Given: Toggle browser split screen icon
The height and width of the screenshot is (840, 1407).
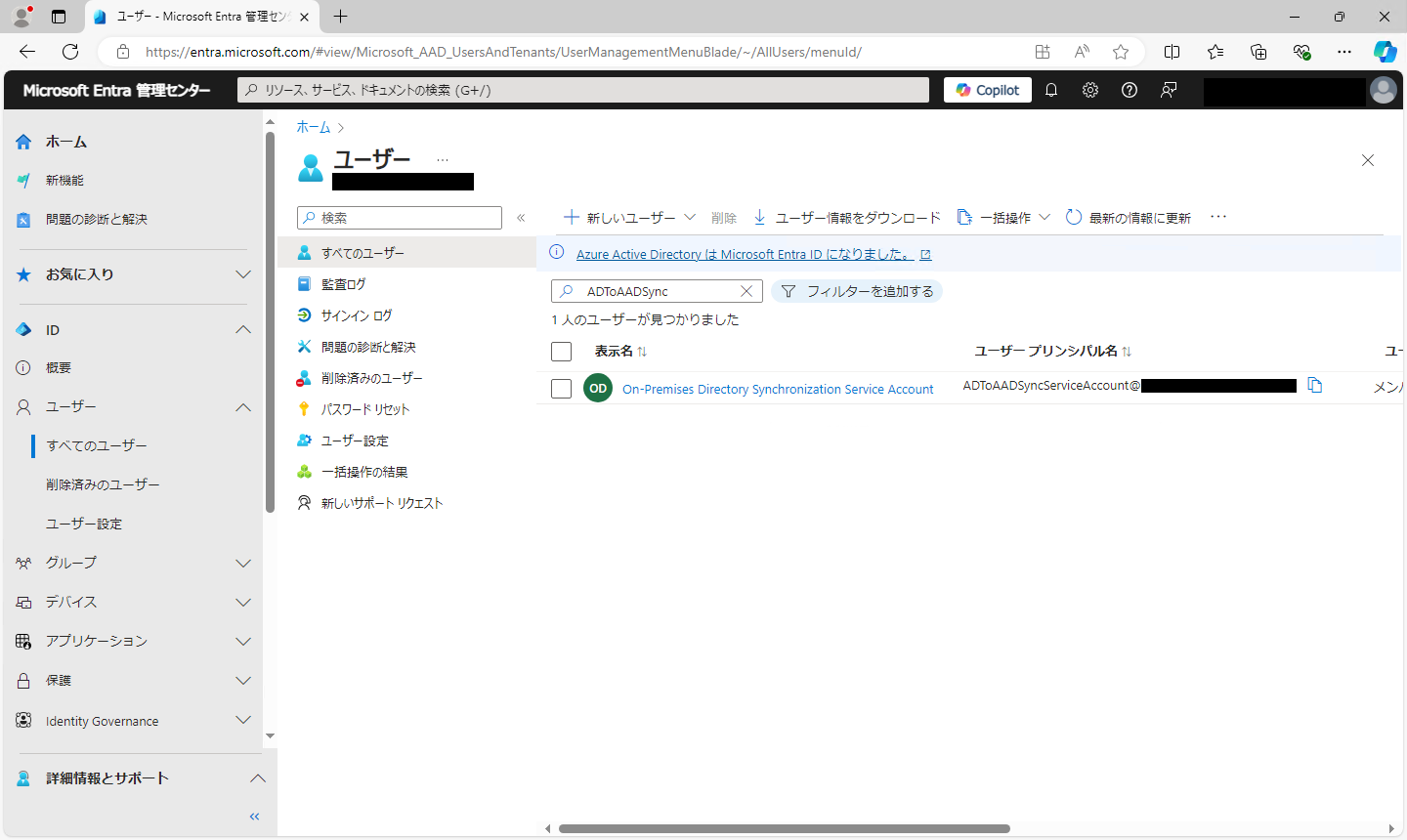Looking at the screenshot, I should tap(1172, 52).
